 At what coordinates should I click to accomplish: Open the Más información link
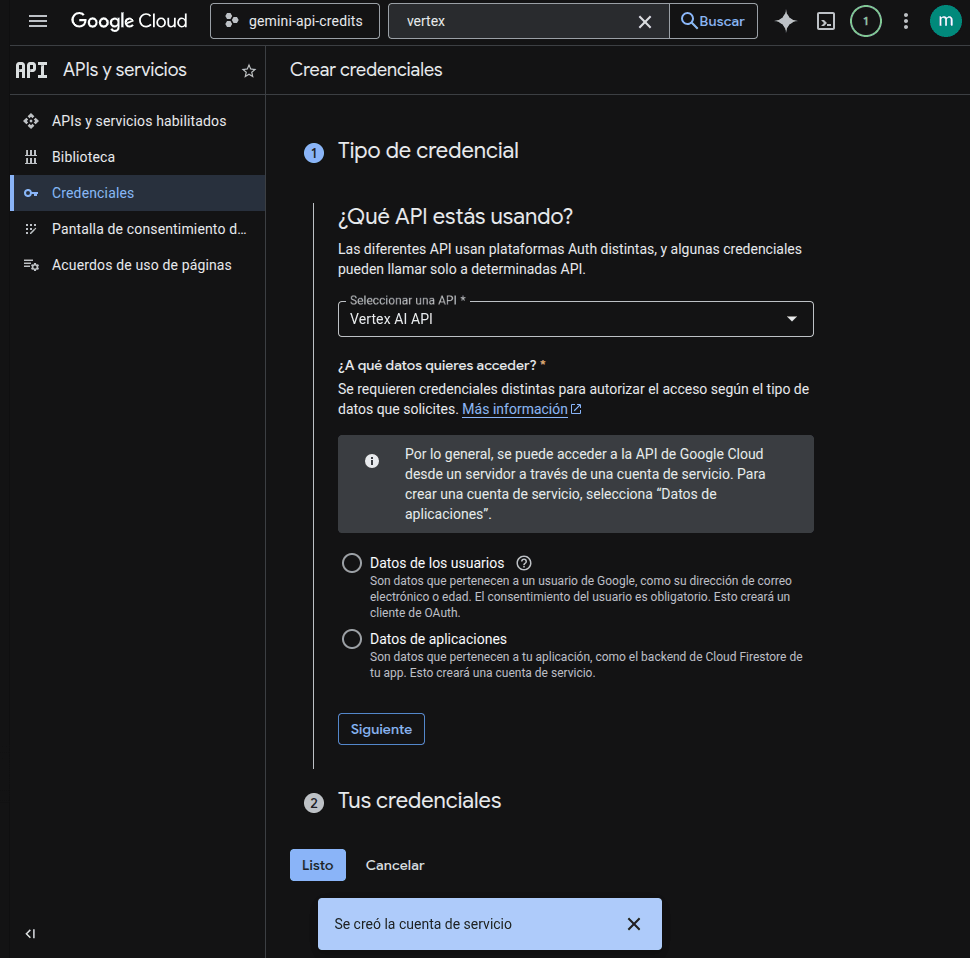tap(515, 409)
